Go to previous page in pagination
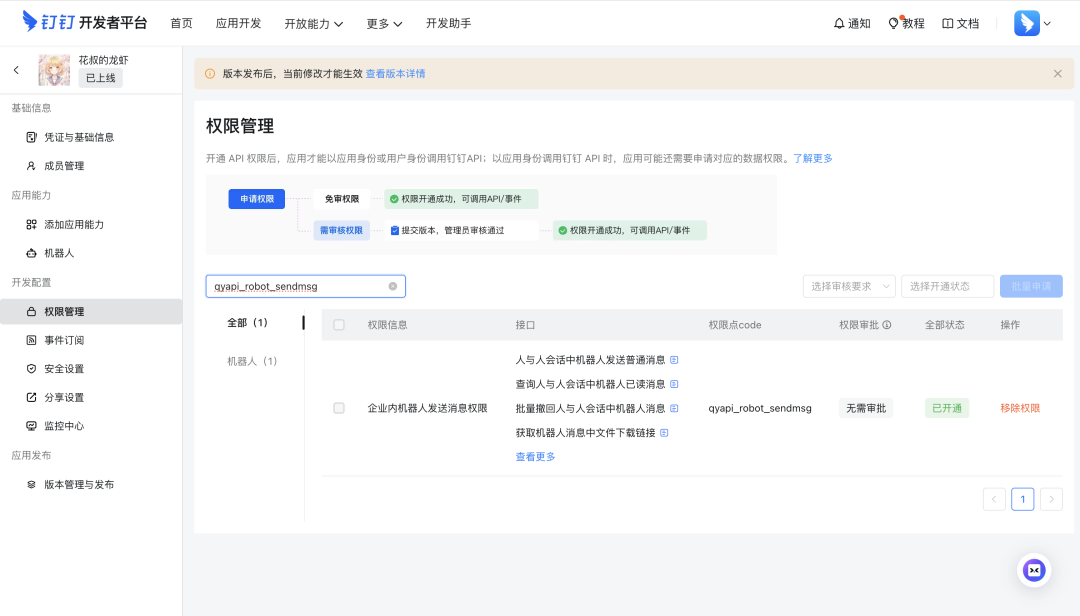The height and width of the screenshot is (616, 1080). 994,499
